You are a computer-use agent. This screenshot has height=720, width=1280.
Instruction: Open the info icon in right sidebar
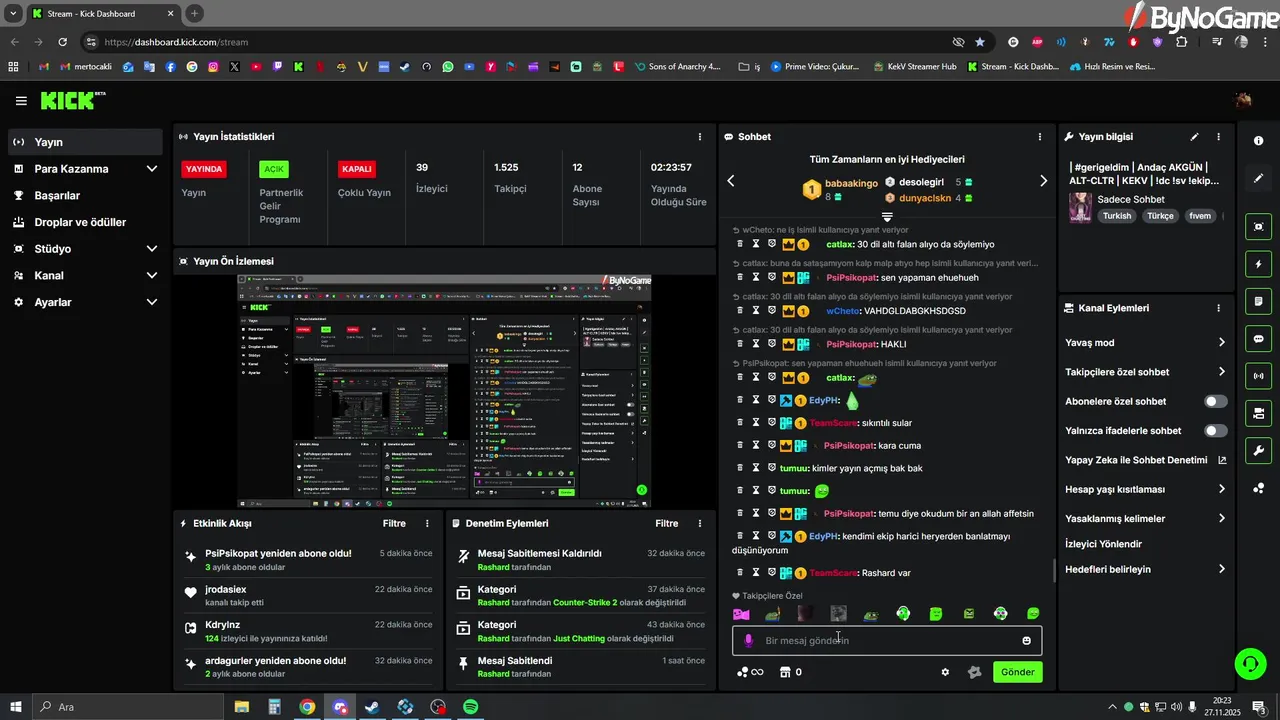1259,140
